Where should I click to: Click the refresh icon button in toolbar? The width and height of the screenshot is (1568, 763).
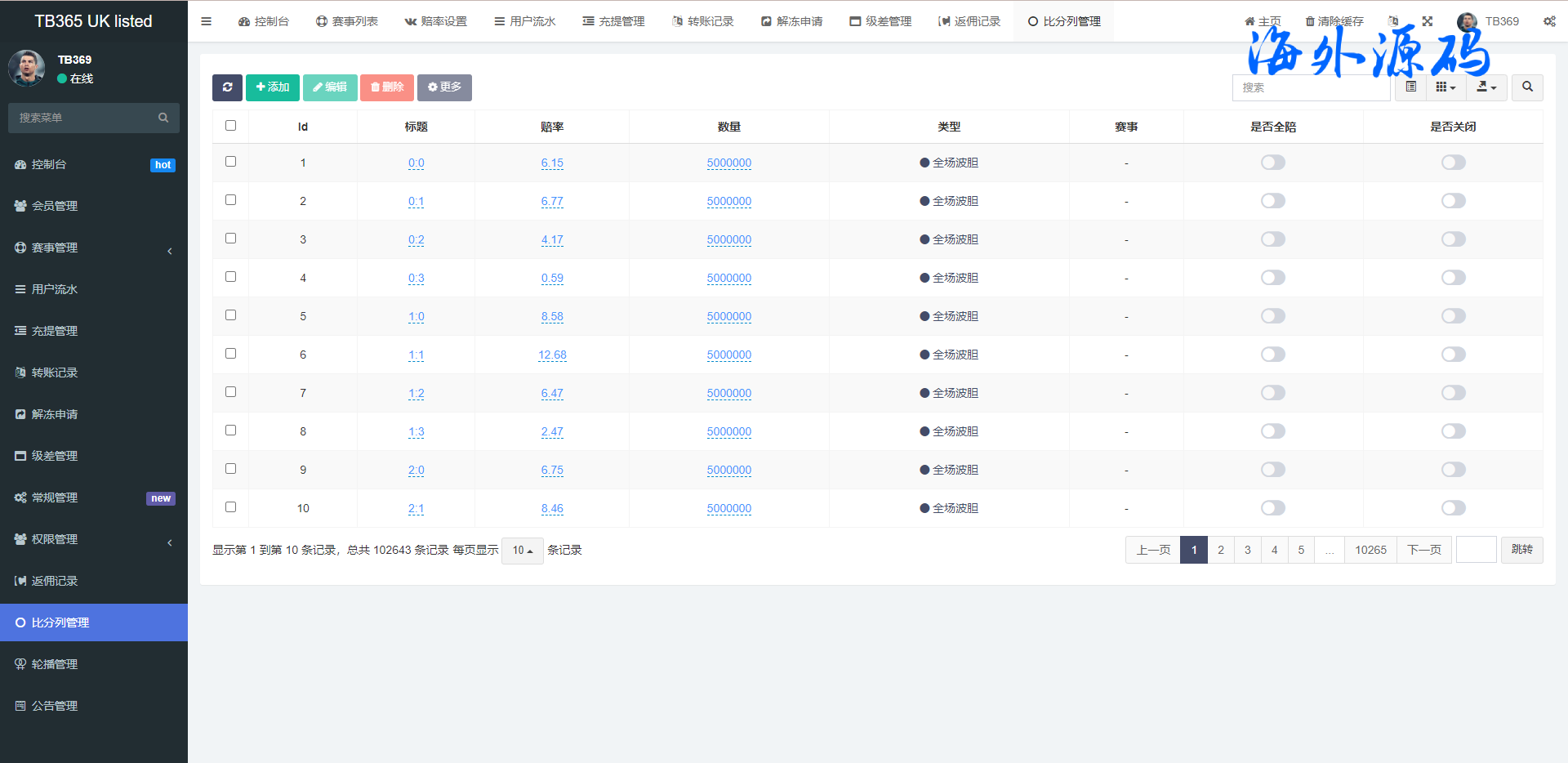(227, 87)
